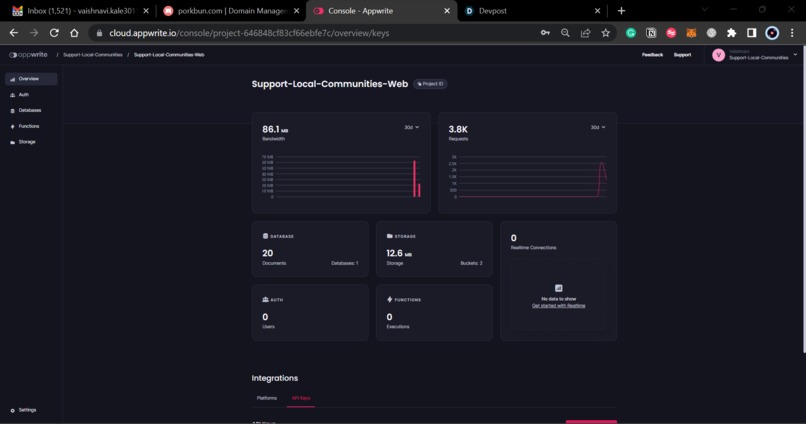This screenshot has width=806, height=424.
Task: Switch to porkbun.com Domain Management tab
Action: point(231,11)
